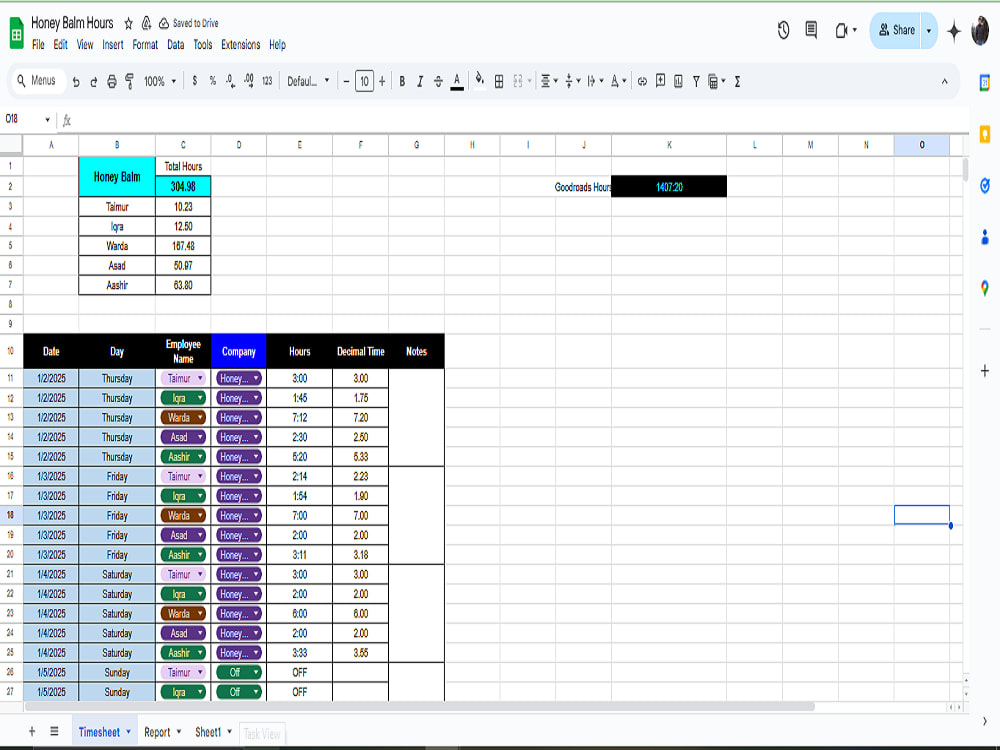
Task: Insert a link
Action: tap(642, 81)
